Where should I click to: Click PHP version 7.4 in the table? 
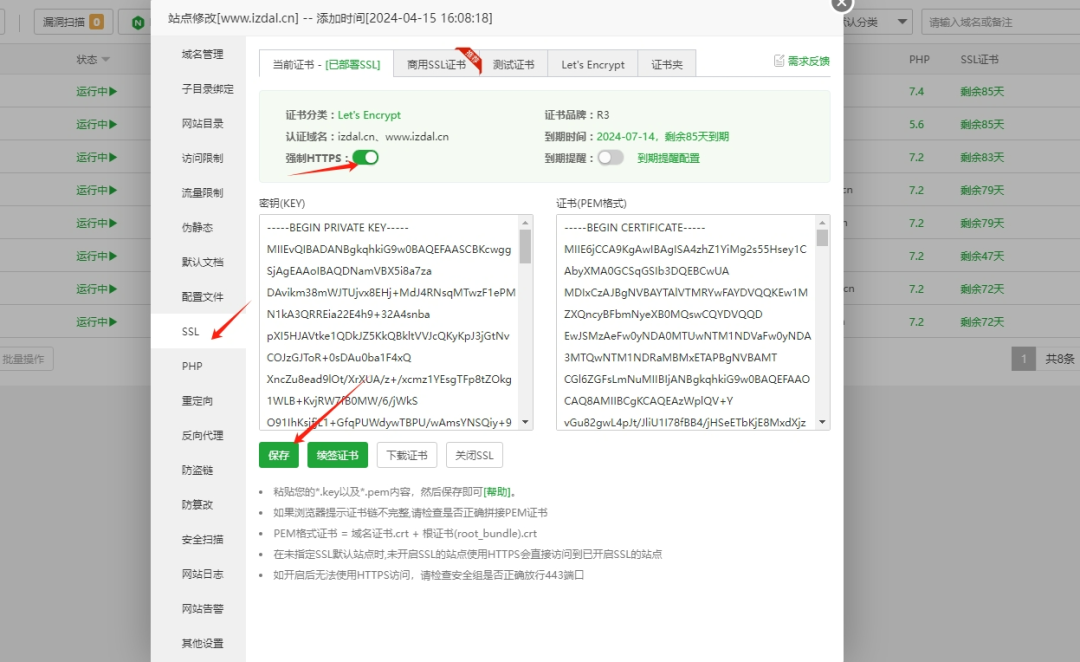coord(916,92)
